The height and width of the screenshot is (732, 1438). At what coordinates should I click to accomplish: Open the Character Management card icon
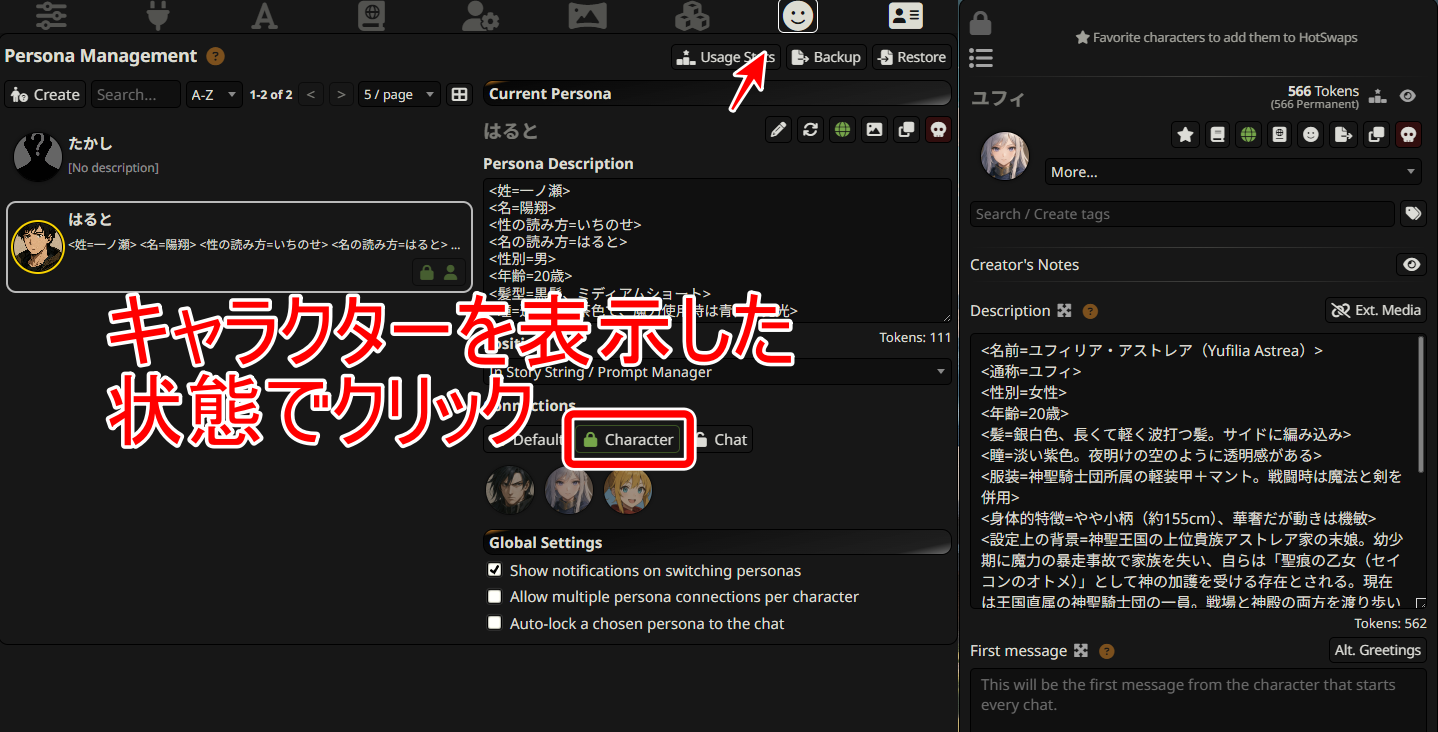click(x=906, y=15)
